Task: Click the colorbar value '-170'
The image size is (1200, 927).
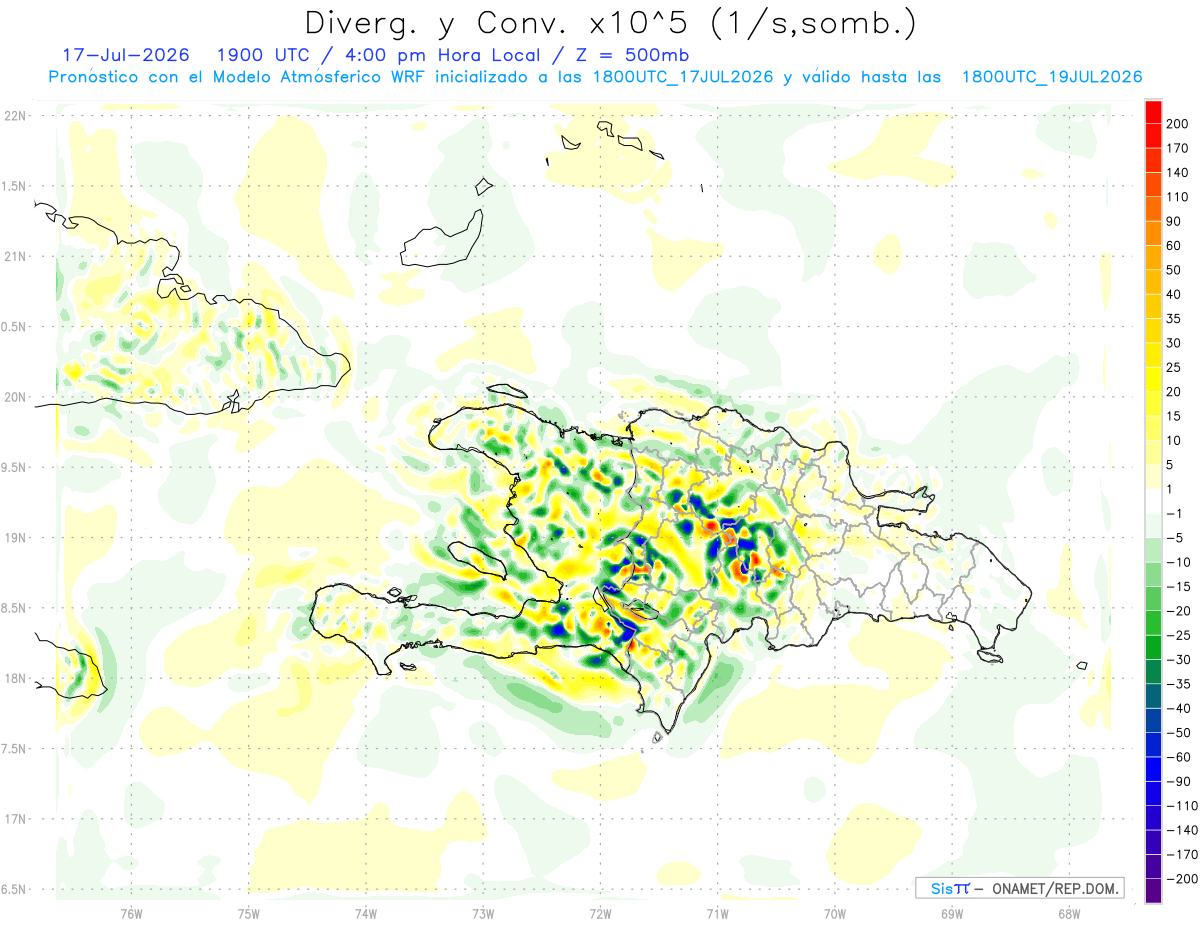Action: click(x=1181, y=854)
